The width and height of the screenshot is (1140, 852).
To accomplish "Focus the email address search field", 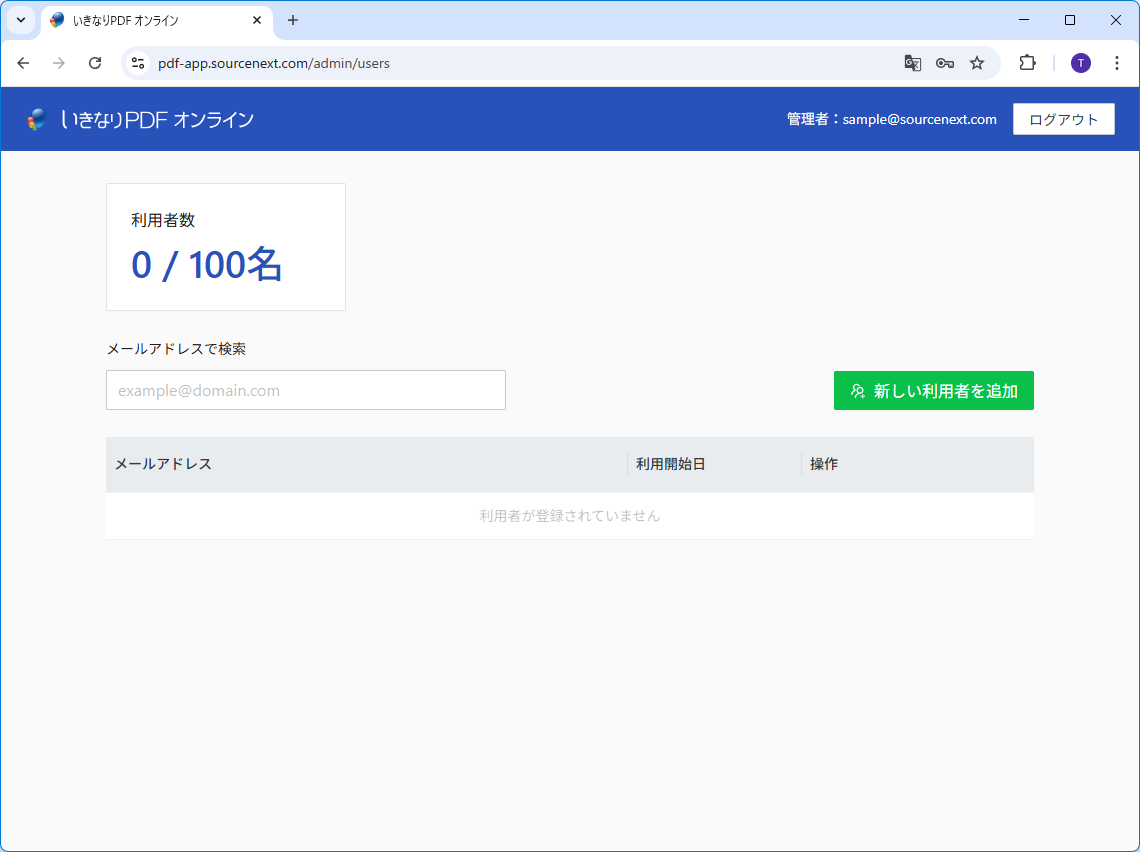I will 305,390.
